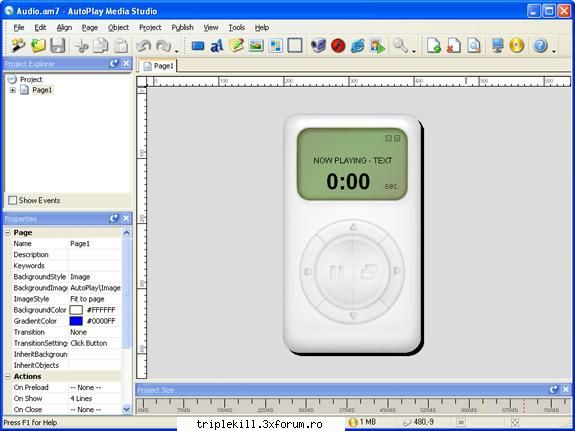Click the blue Help question icon
The height and width of the screenshot is (431, 575).
[540, 46]
